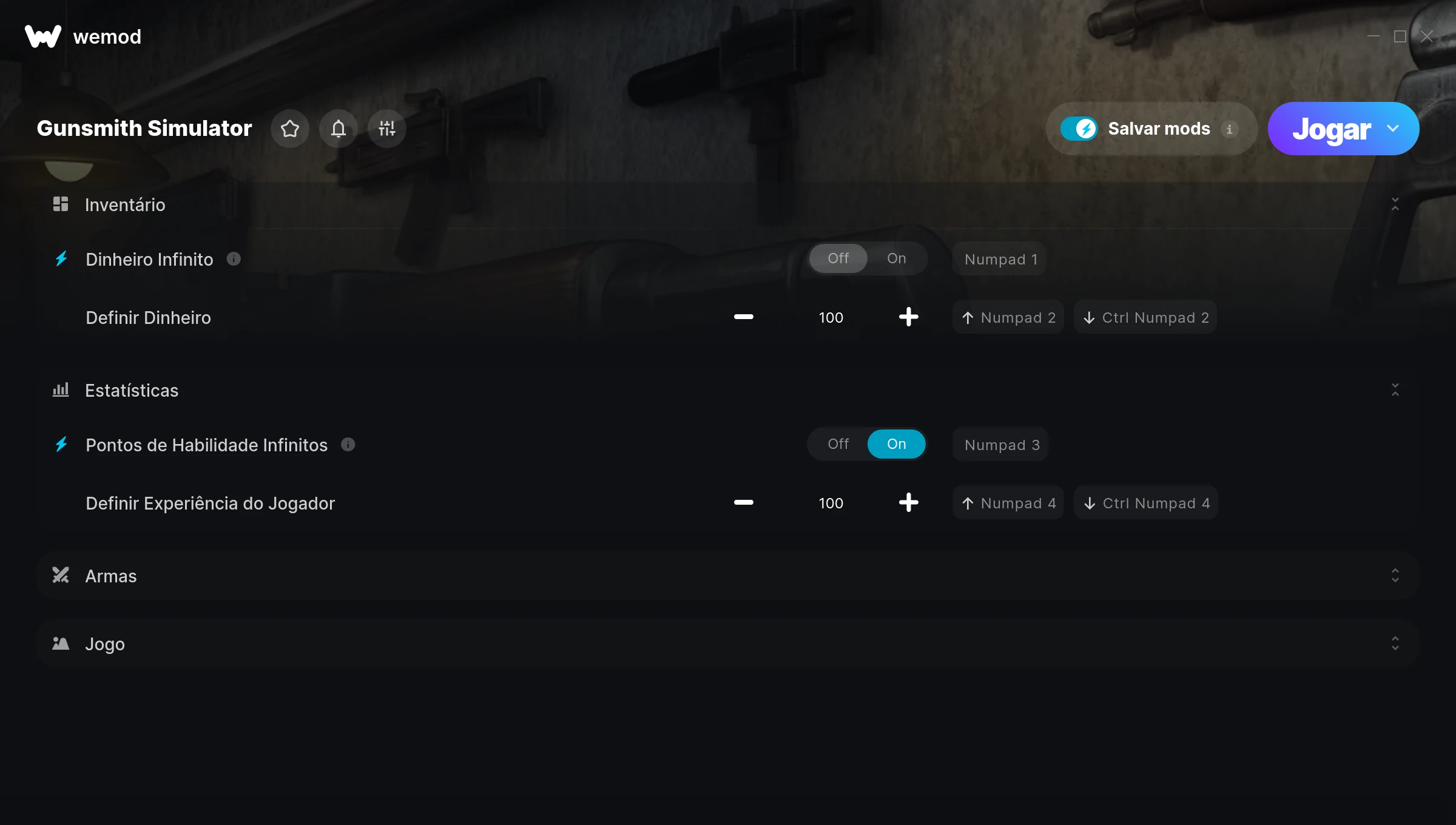This screenshot has width=1456, height=825.
Task: Turn Pontos de Habilidade Infinitos off
Action: point(838,444)
